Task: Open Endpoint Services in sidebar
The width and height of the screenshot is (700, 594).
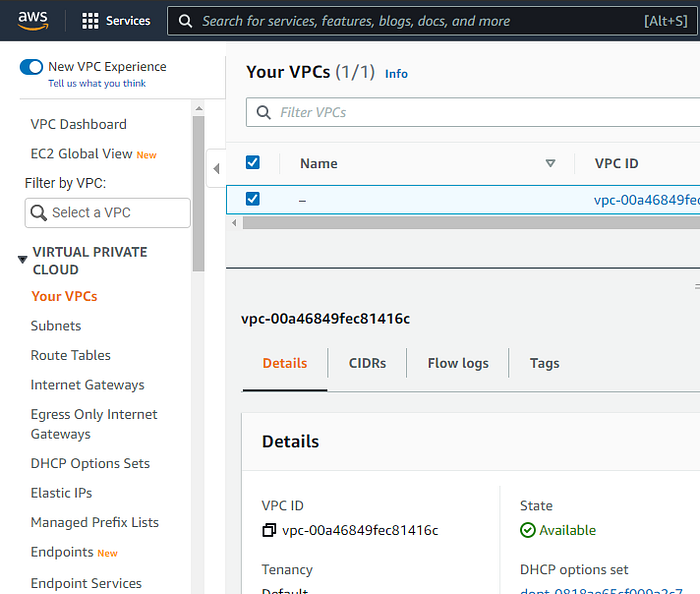Action: [86, 583]
